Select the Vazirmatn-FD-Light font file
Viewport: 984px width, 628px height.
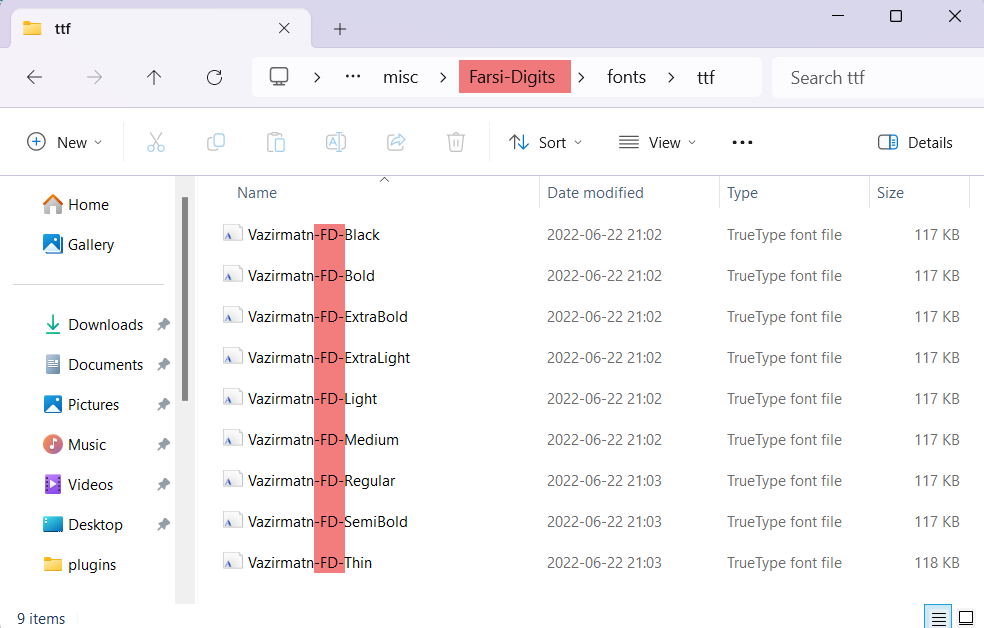[312, 398]
